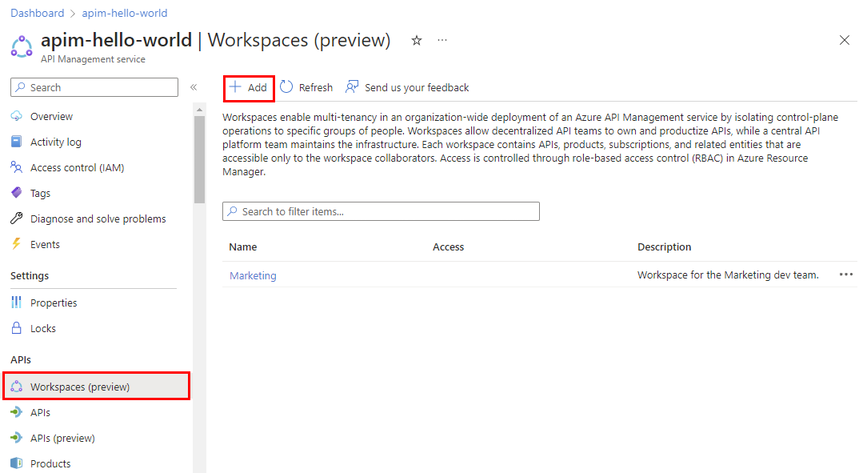Click the Overview cloud icon
Screen dimensions: 863x473
(17, 116)
